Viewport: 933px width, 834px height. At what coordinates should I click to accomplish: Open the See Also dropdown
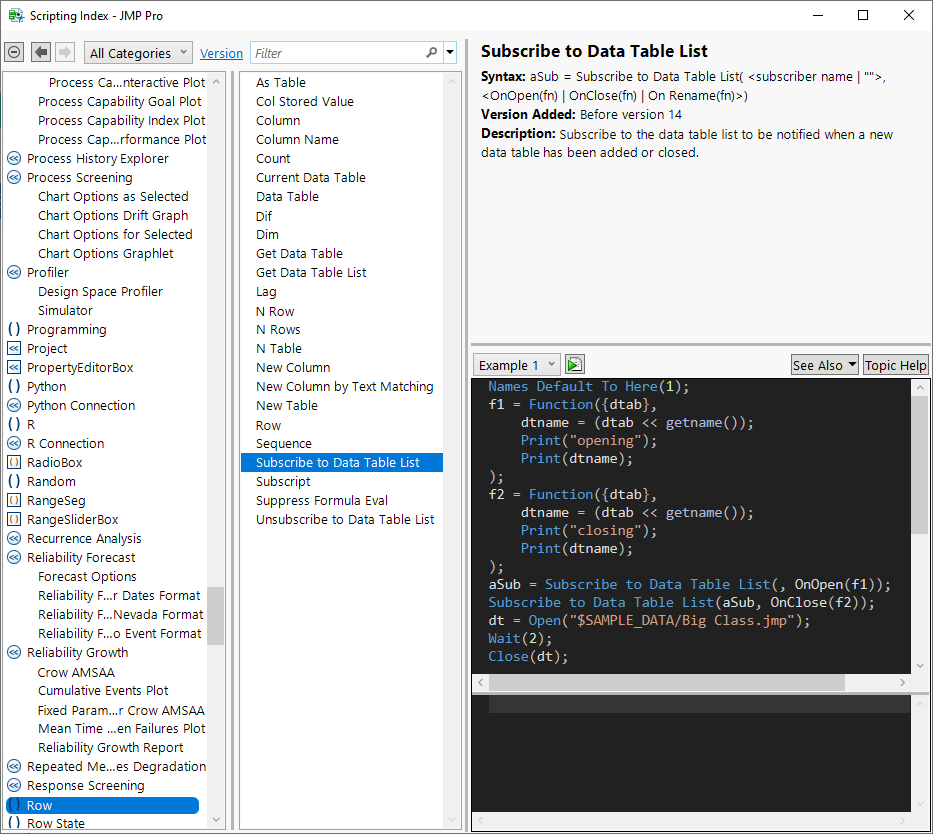coord(824,365)
